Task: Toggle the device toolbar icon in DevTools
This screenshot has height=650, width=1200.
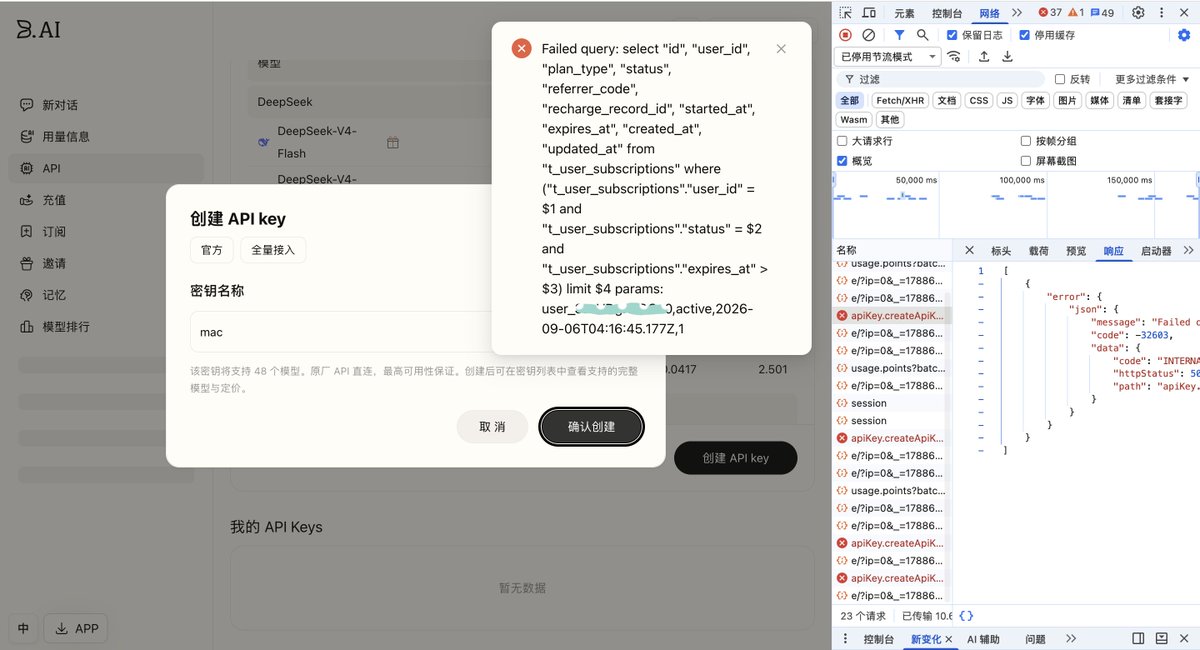Action: 869,13
